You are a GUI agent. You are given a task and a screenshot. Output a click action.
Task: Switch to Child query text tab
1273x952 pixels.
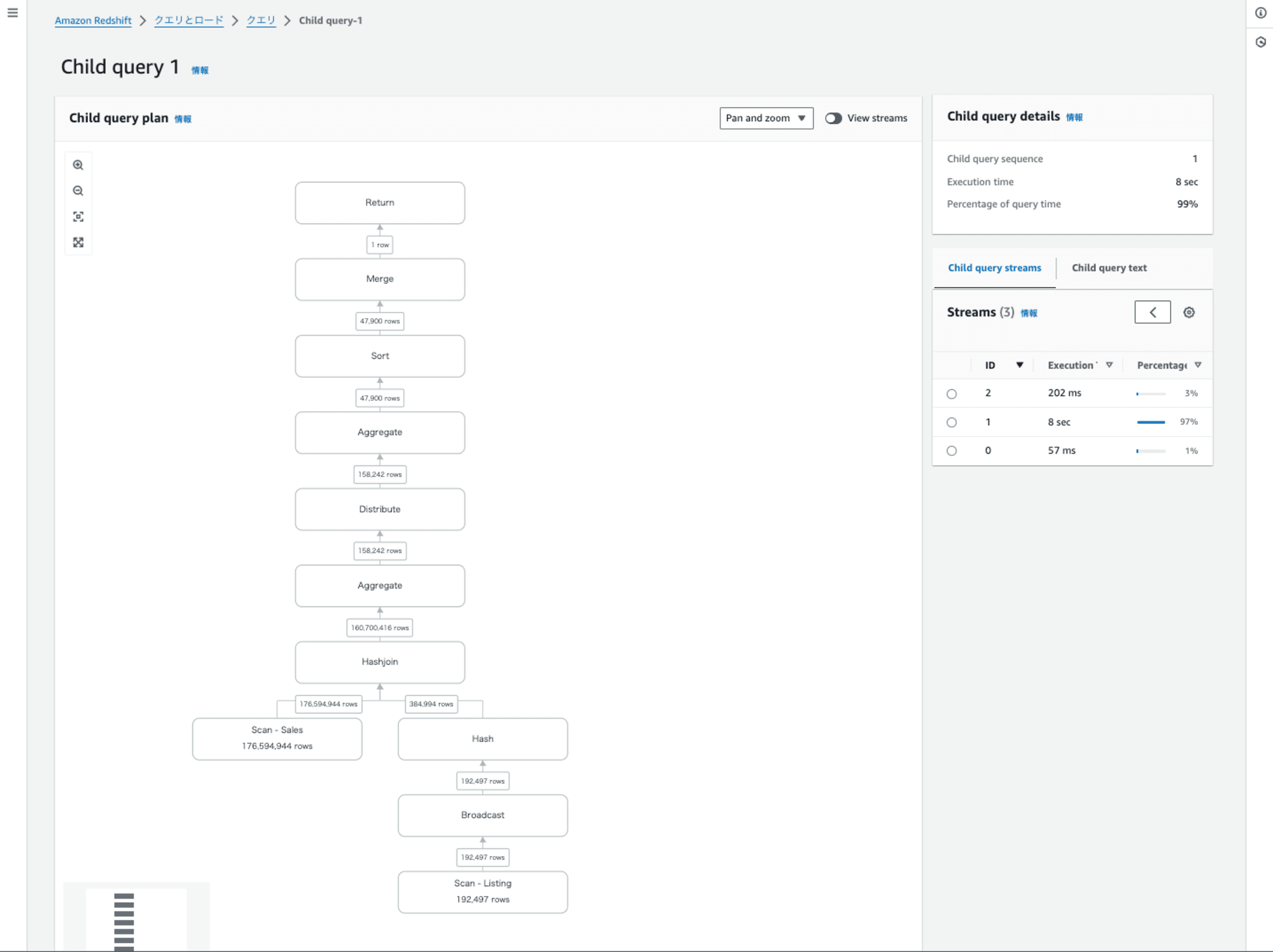[1109, 268]
